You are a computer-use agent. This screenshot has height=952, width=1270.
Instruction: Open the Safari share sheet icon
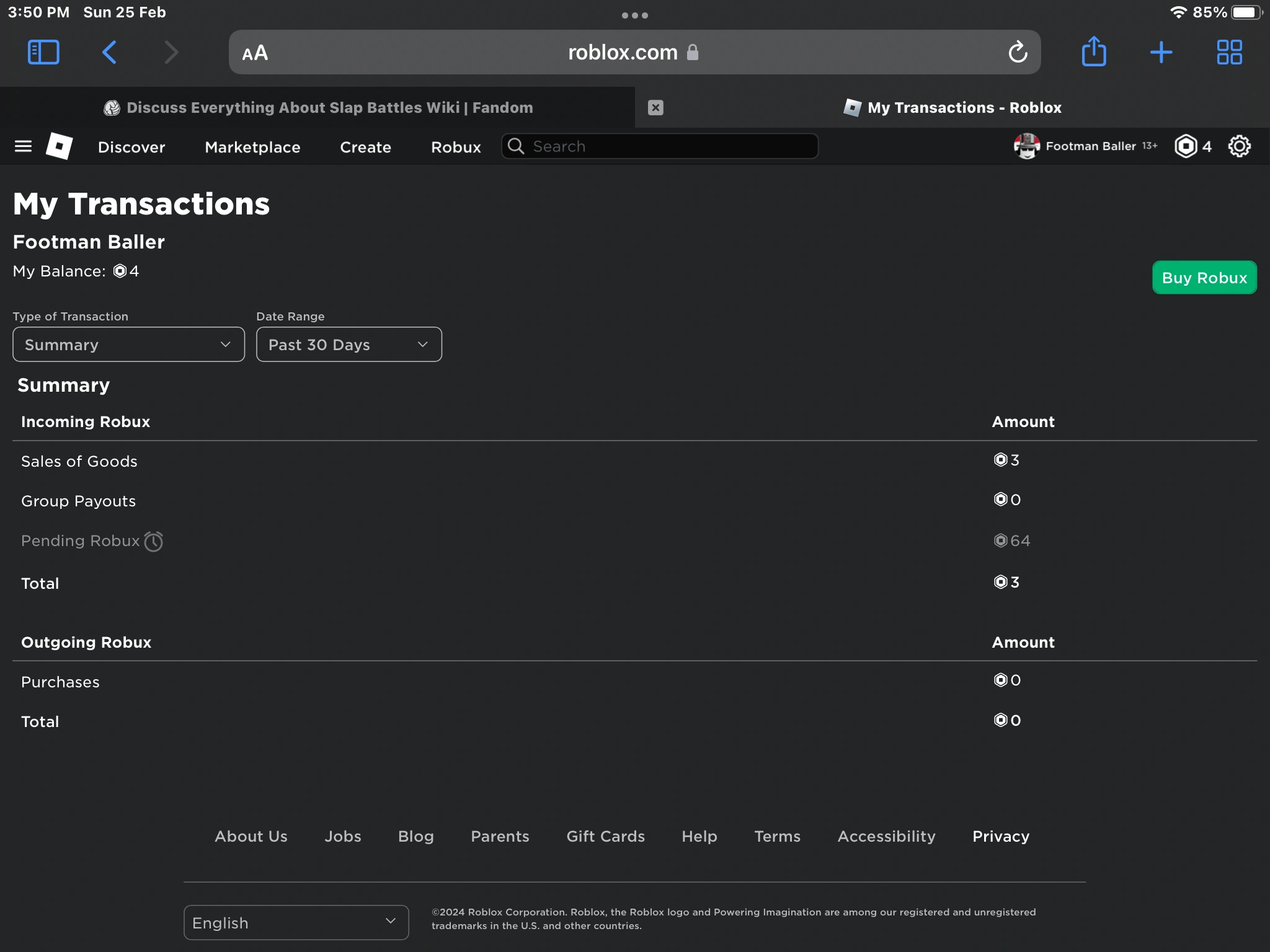pos(1094,51)
